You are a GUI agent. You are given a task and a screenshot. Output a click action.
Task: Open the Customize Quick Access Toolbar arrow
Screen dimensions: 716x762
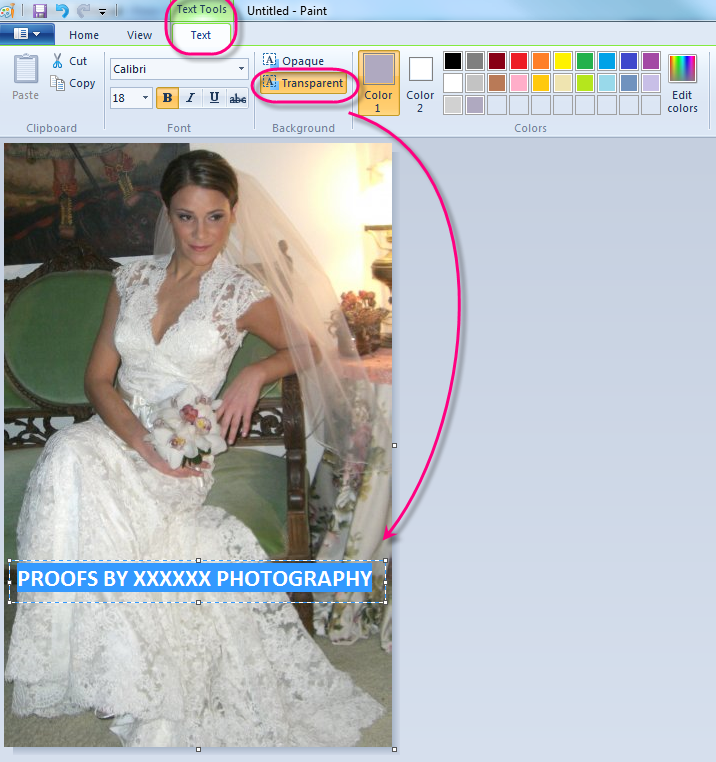click(102, 11)
